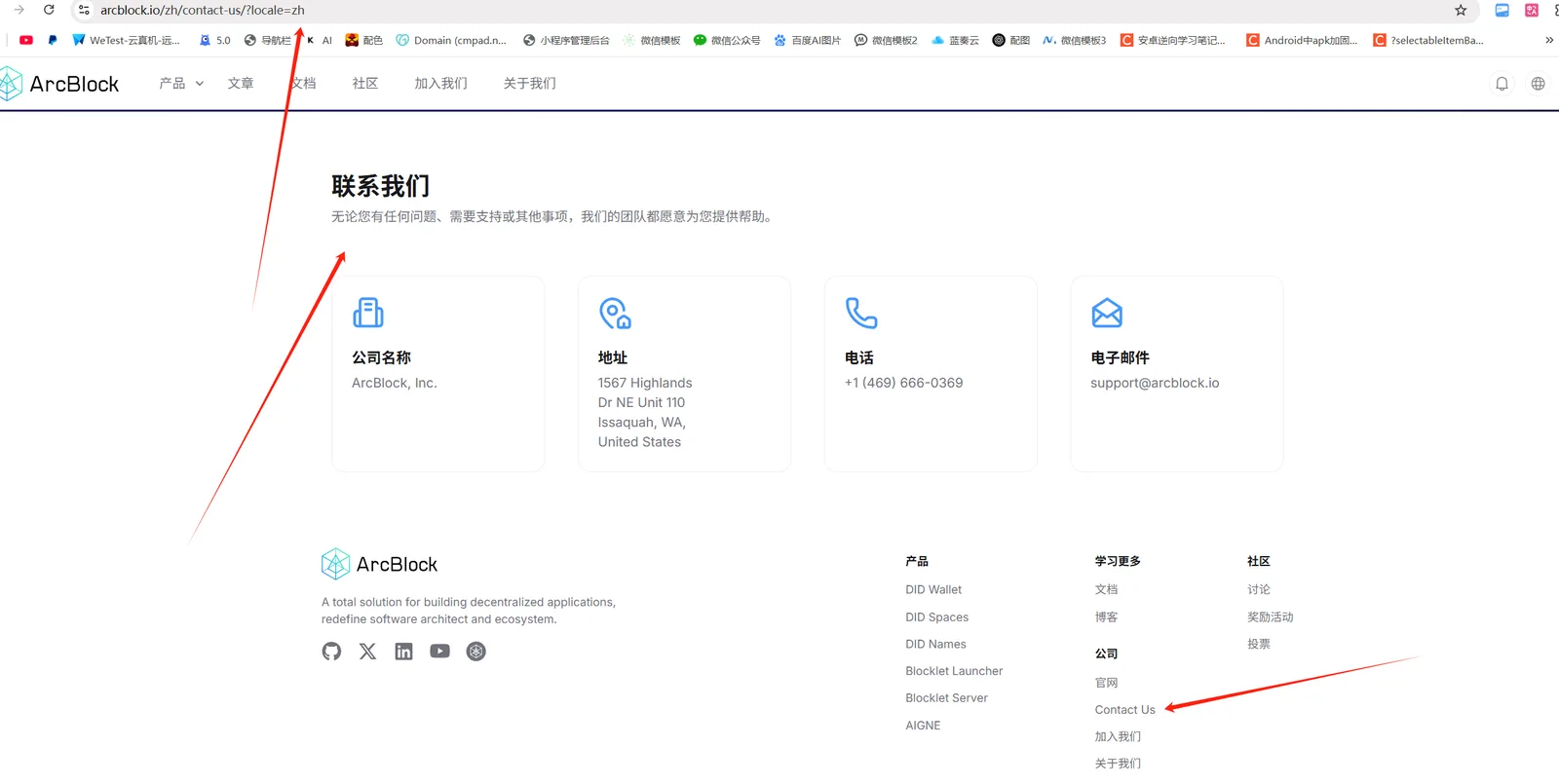Open the ?selectableItemBa... bookmark
1559x784 pixels.
click(x=1428, y=40)
